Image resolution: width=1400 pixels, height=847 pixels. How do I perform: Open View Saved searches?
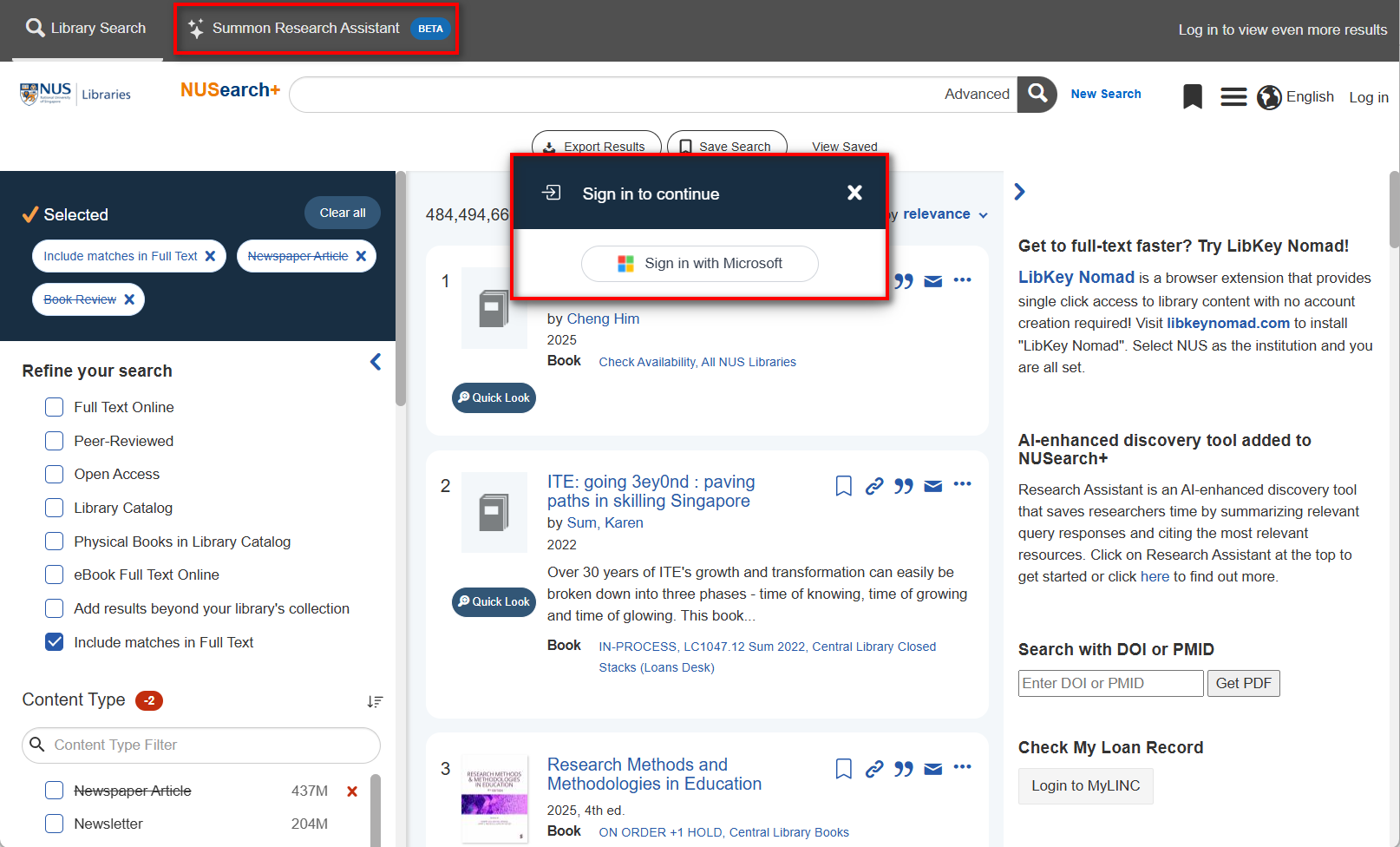point(844,147)
